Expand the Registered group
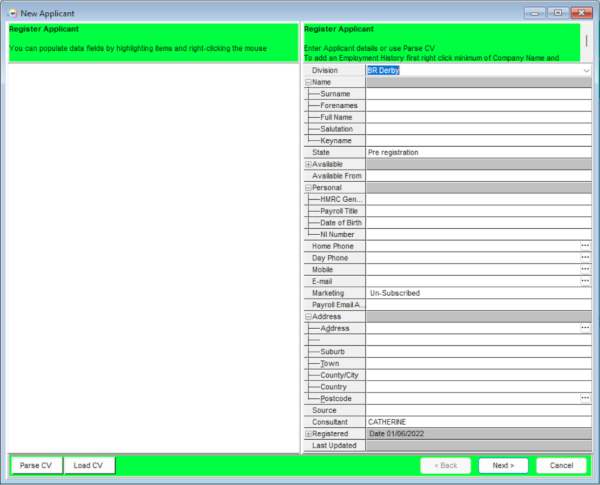Image resolution: width=600 pixels, height=485 pixels. pyautogui.click(x=308, y=434)
